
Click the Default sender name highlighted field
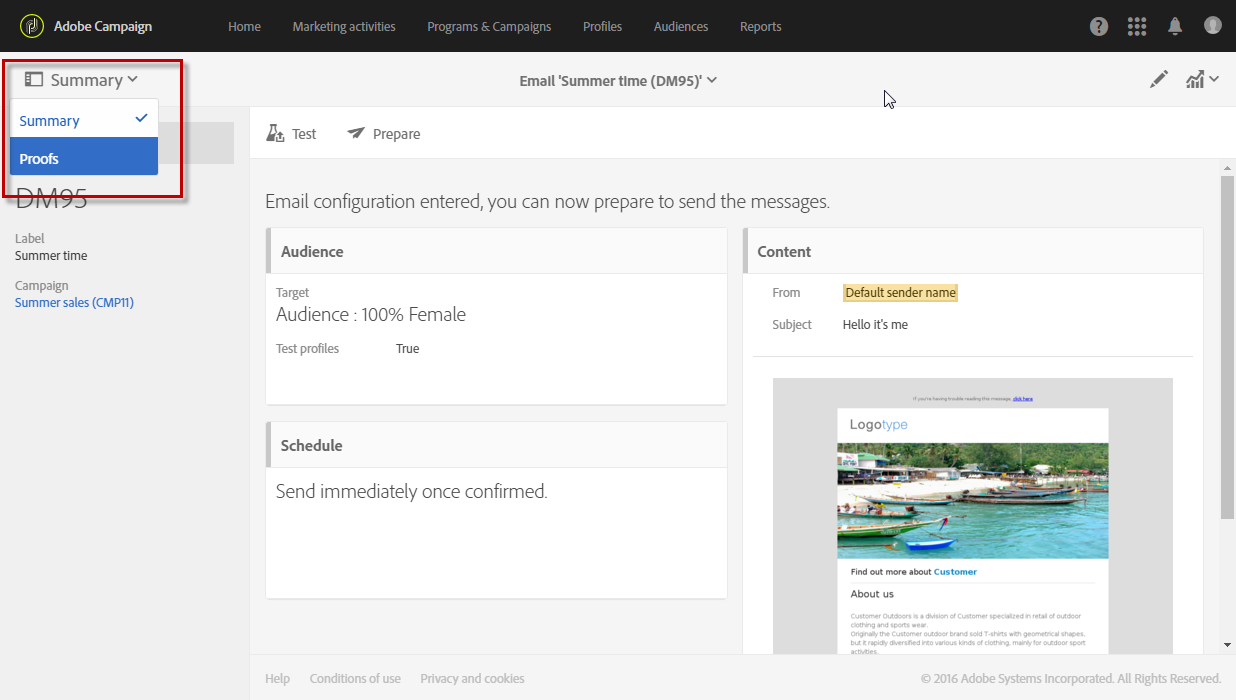point(900,293)
